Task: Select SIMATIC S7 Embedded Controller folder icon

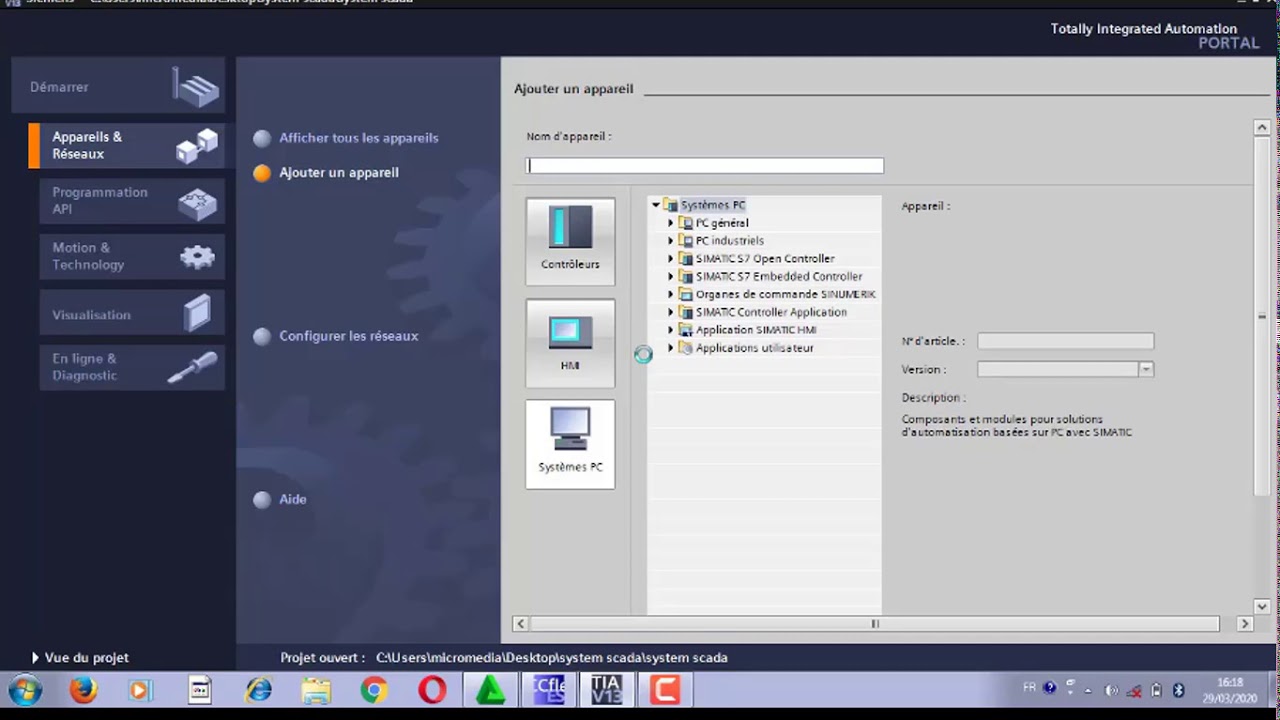Action: click(685, 277)
